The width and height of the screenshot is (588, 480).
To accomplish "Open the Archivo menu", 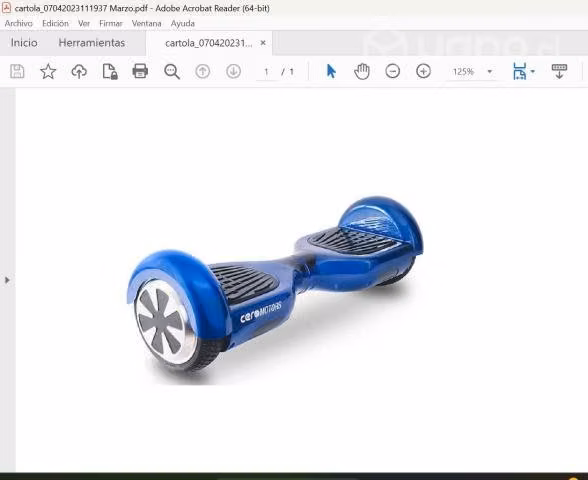I will [x=19, y=23].
